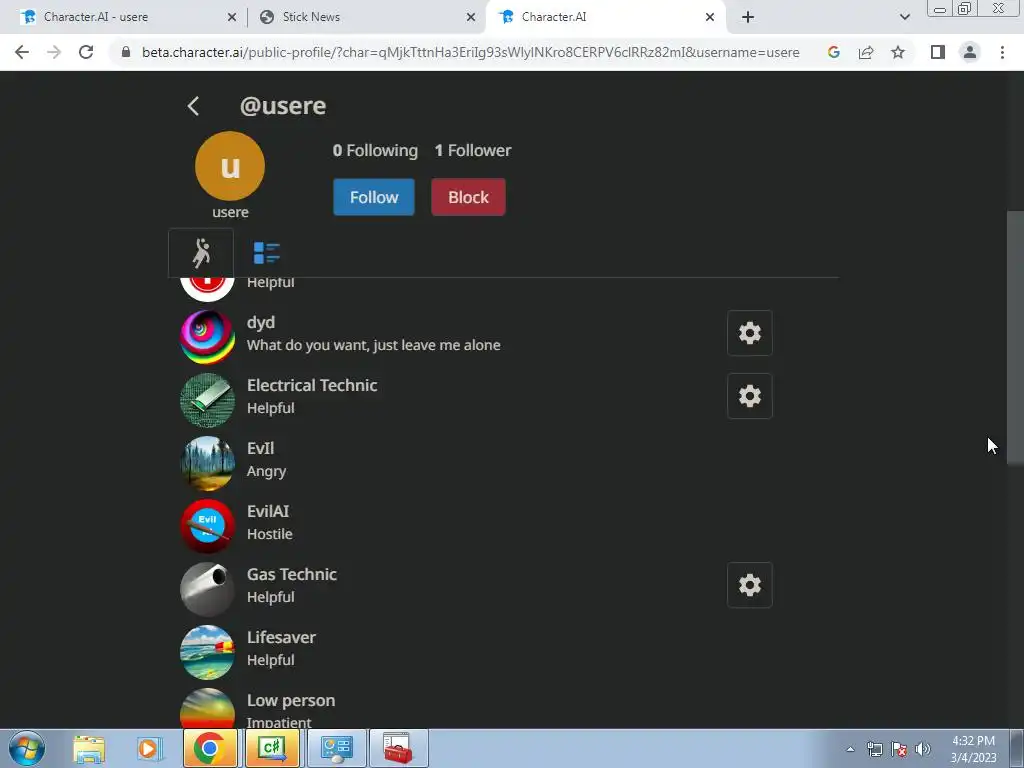1024x768 pixels.
Task: Click the page vertical scrollbar thumb
Action: coord(1015,337)
